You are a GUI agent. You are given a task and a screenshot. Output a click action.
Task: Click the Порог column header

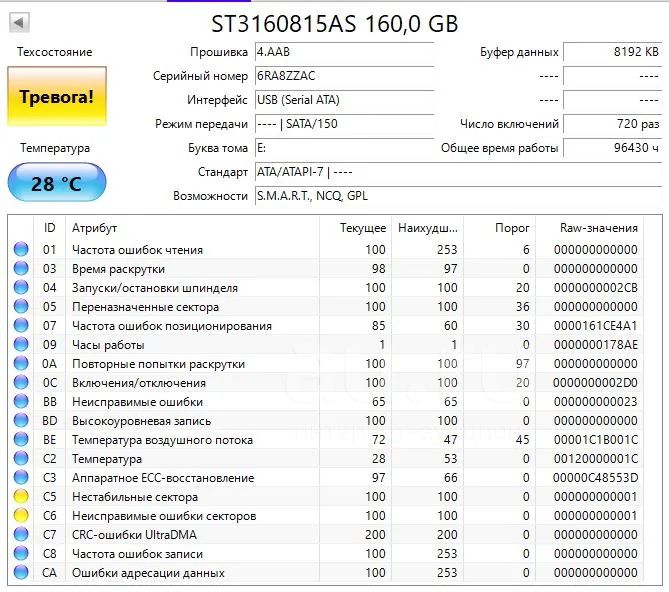(x=500, y=228)
